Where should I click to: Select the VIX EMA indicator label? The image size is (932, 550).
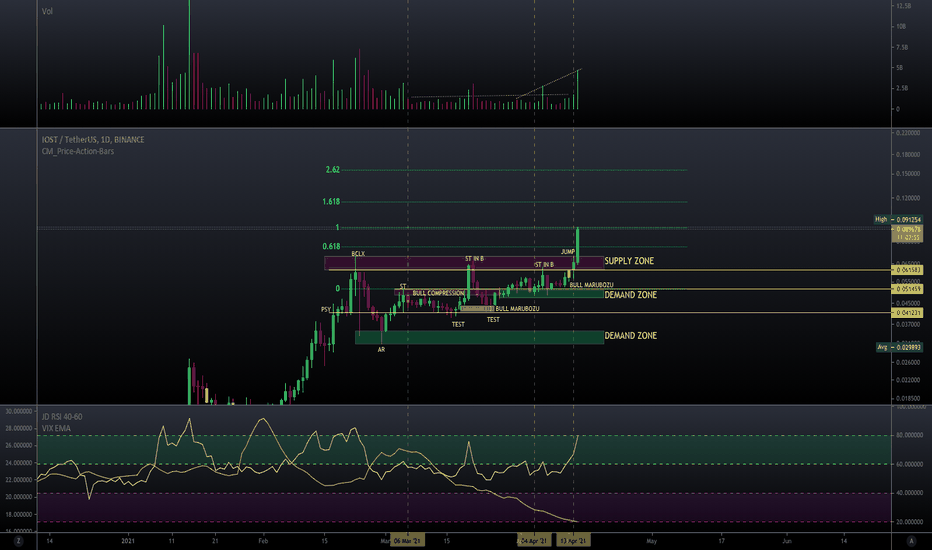56,428
